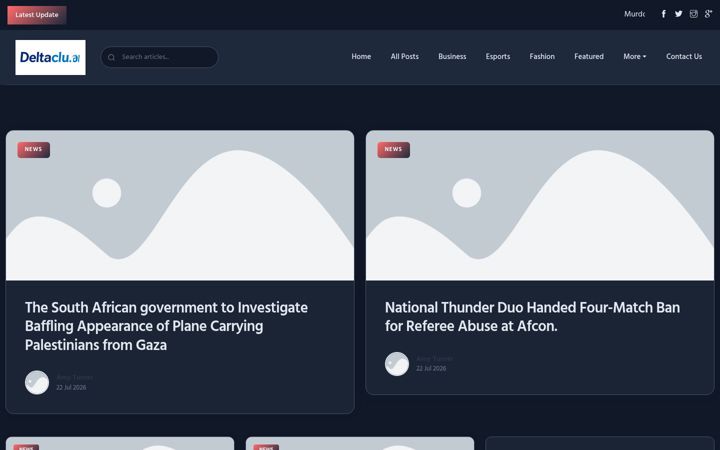Open the Contact Us page
The image size is (720, 450).
684,56
